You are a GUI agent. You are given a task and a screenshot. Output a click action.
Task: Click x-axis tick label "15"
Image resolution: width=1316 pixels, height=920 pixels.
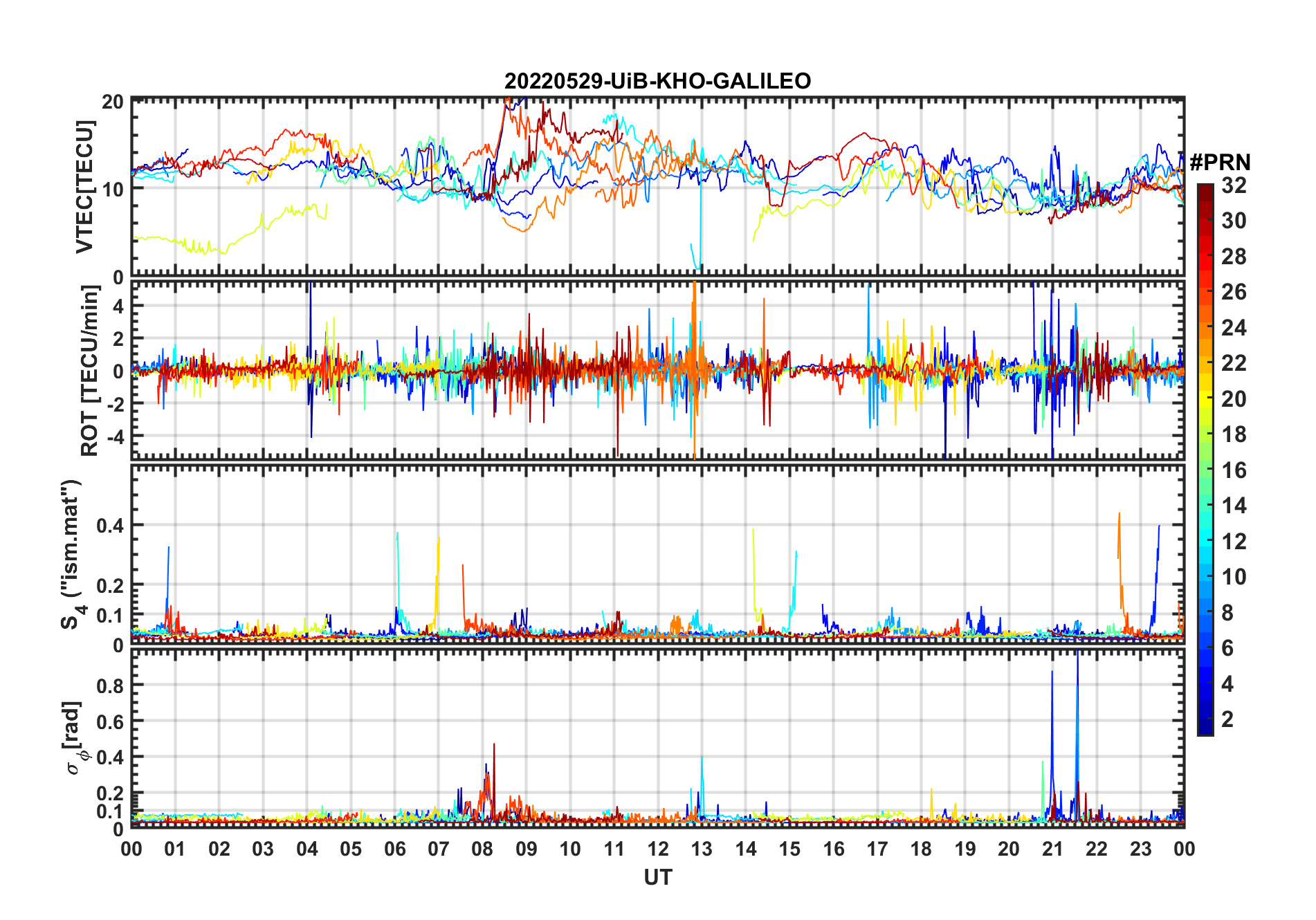coord(789,849)
